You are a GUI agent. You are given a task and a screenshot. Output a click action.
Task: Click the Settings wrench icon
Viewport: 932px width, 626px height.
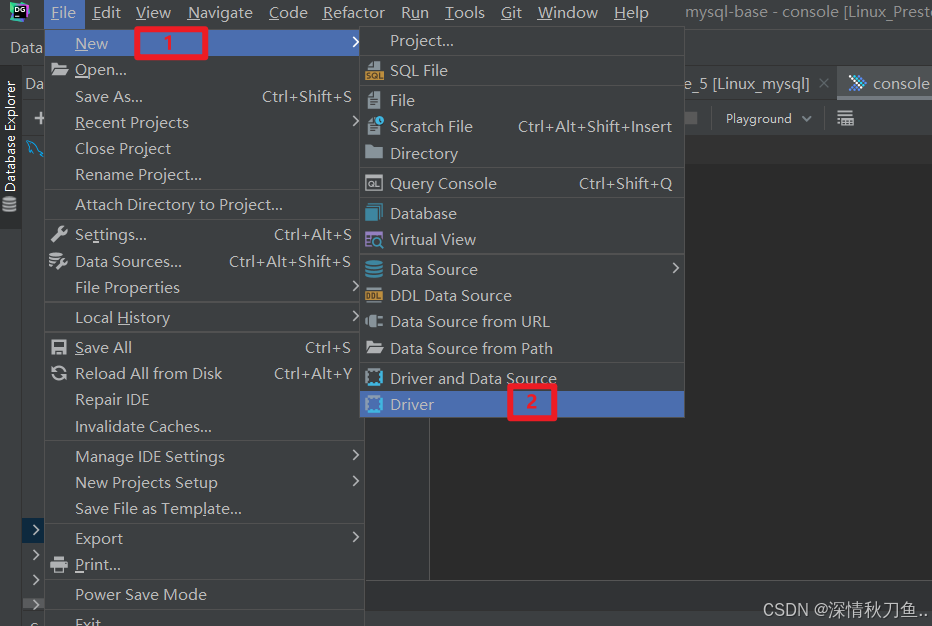tap(59, 234)
